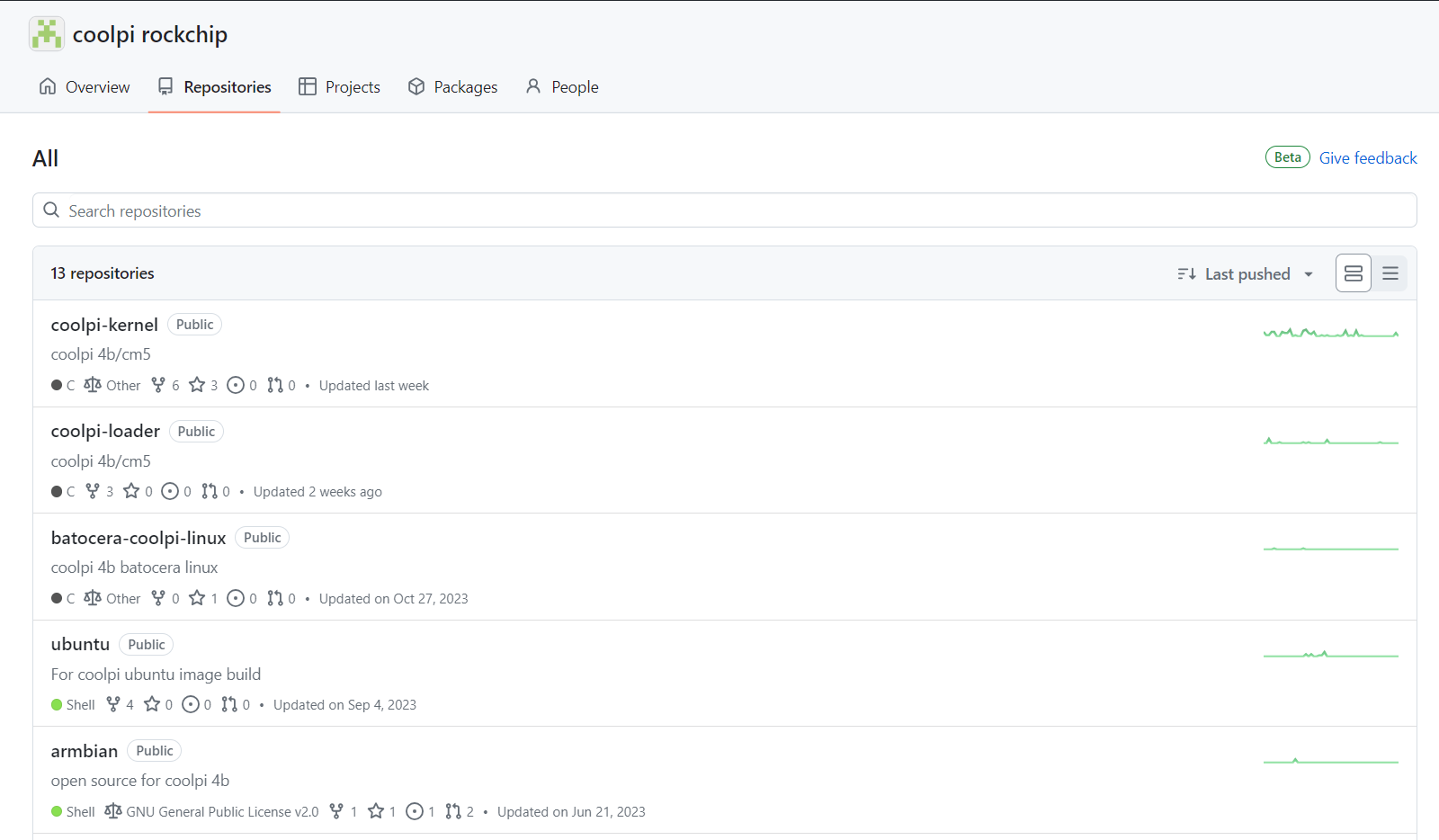The width and height of the screenshot is (1439, 840).
Task: Click ubuntu repository forks icon showing 4
Action: pyautogui.click(x=113, y=704)
